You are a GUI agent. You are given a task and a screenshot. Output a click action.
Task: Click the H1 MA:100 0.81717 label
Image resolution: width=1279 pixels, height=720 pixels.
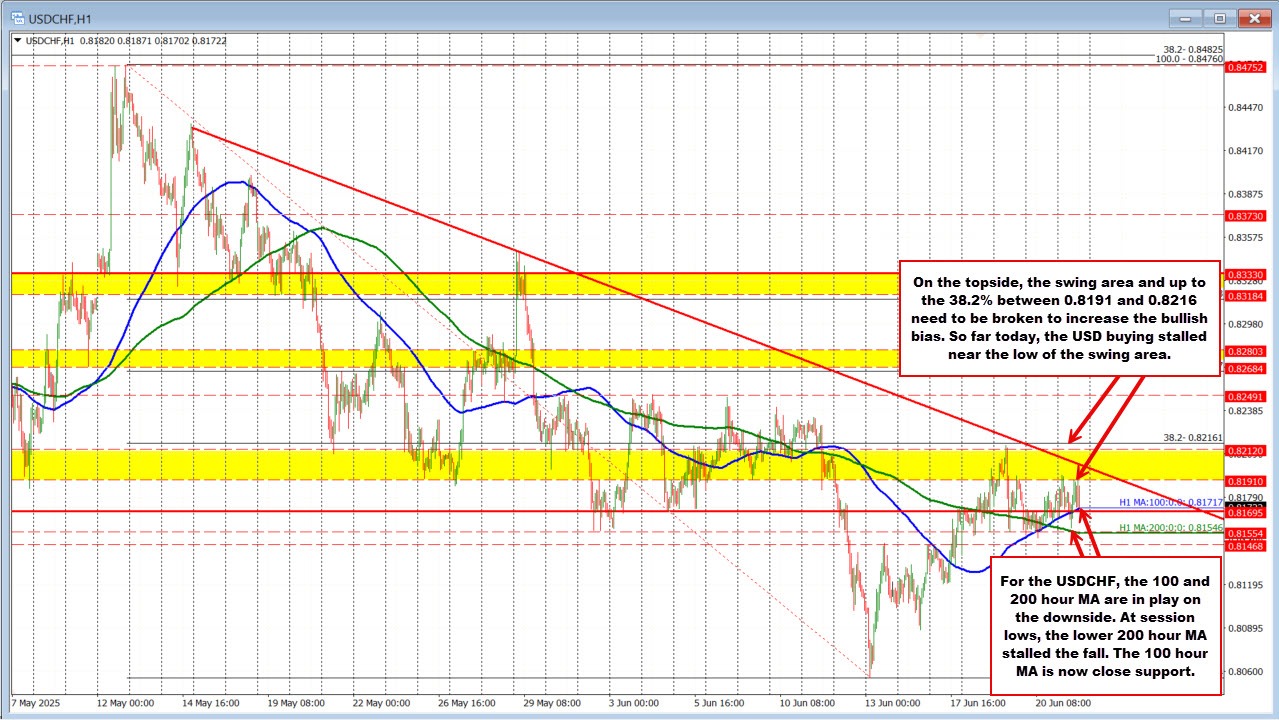coord(1170,502)
